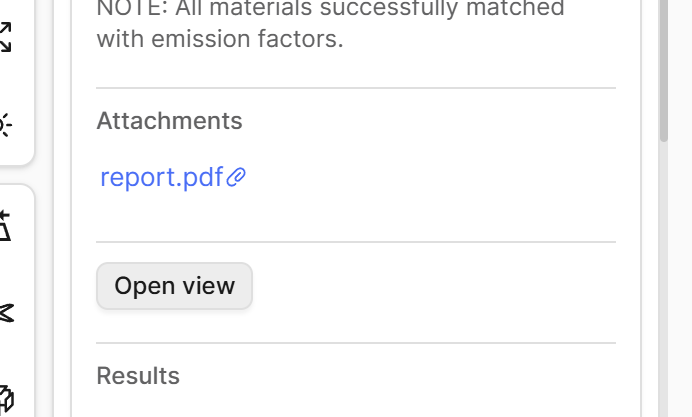The width and height of the screenshot is (692, 417).
Task: Click the NOTE about matched emission factors
Action: 330,23
